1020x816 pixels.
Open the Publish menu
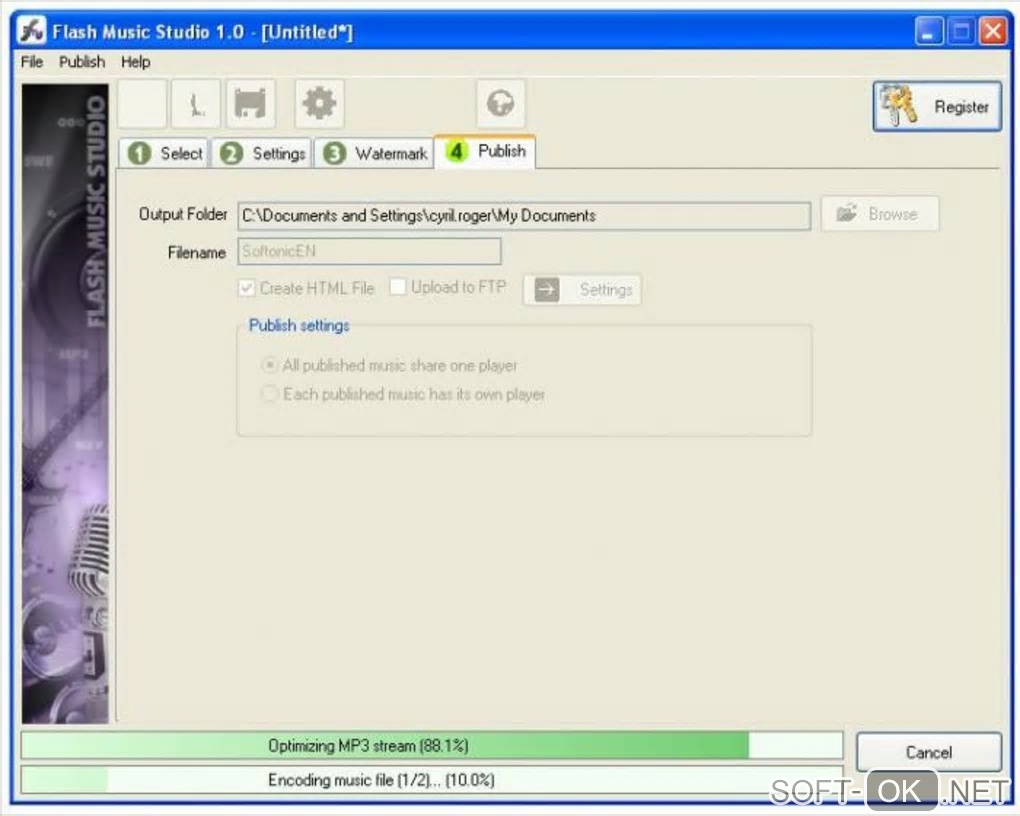pos(82,62)
